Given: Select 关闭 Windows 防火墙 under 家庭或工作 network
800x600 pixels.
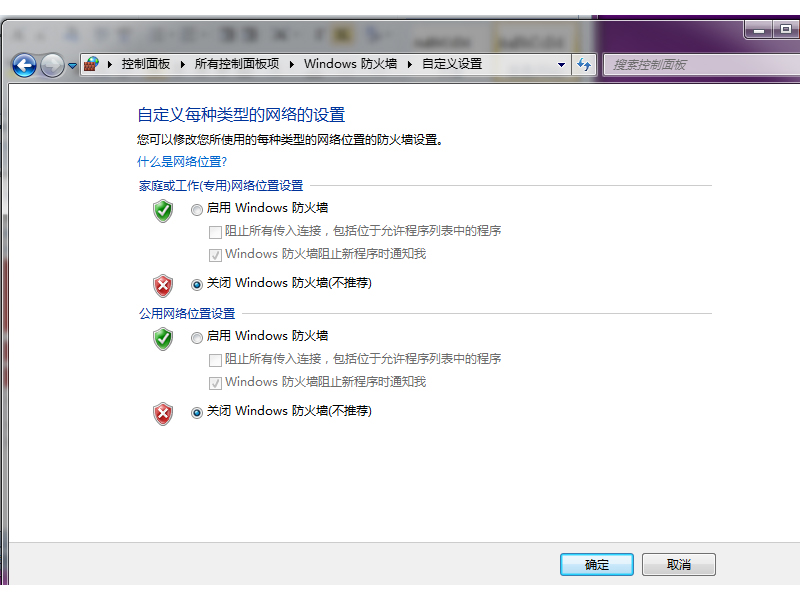Looking at the screenshot, I should coord(196,285).
